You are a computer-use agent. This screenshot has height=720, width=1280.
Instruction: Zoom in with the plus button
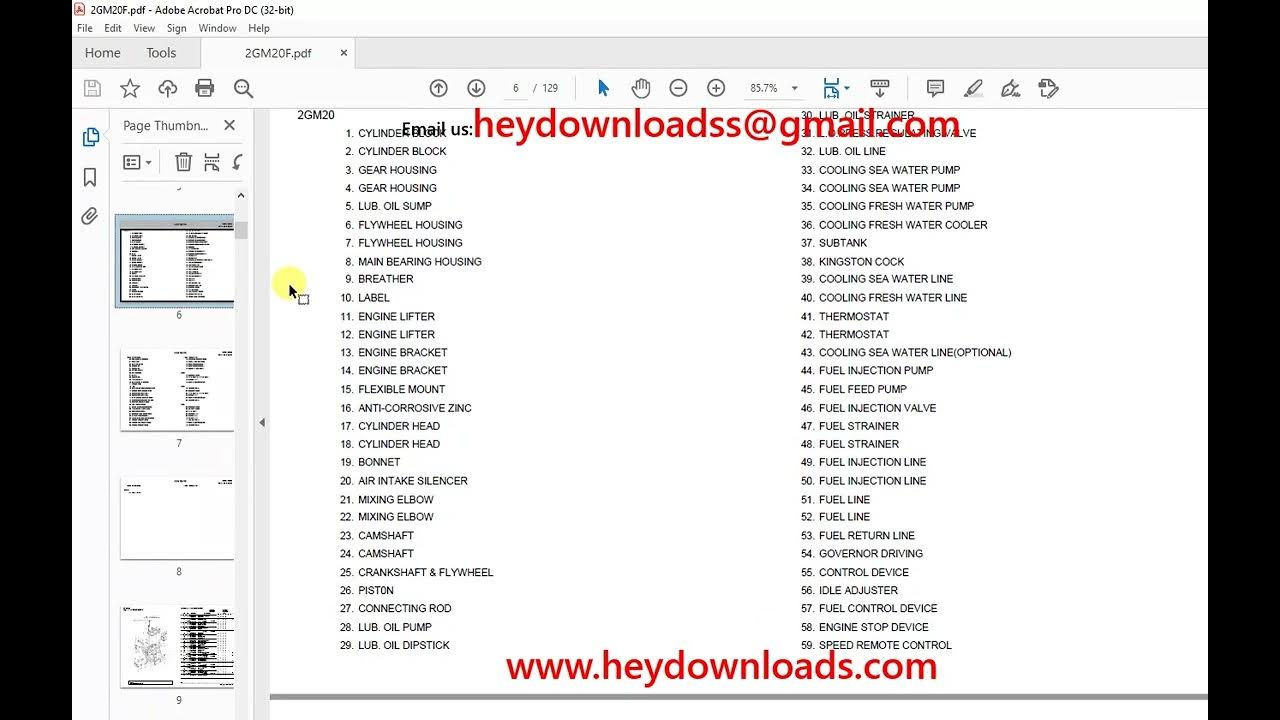pyautogui.click(x=716, y=88)
